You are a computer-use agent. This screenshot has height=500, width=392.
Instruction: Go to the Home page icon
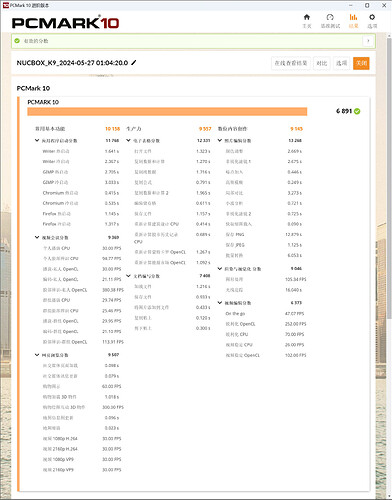307,17
